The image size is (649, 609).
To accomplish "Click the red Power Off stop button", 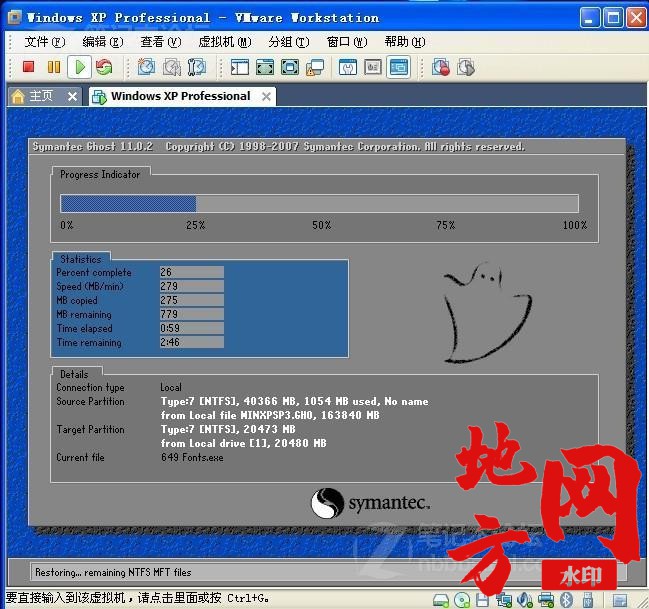I will tap(28, 67).
